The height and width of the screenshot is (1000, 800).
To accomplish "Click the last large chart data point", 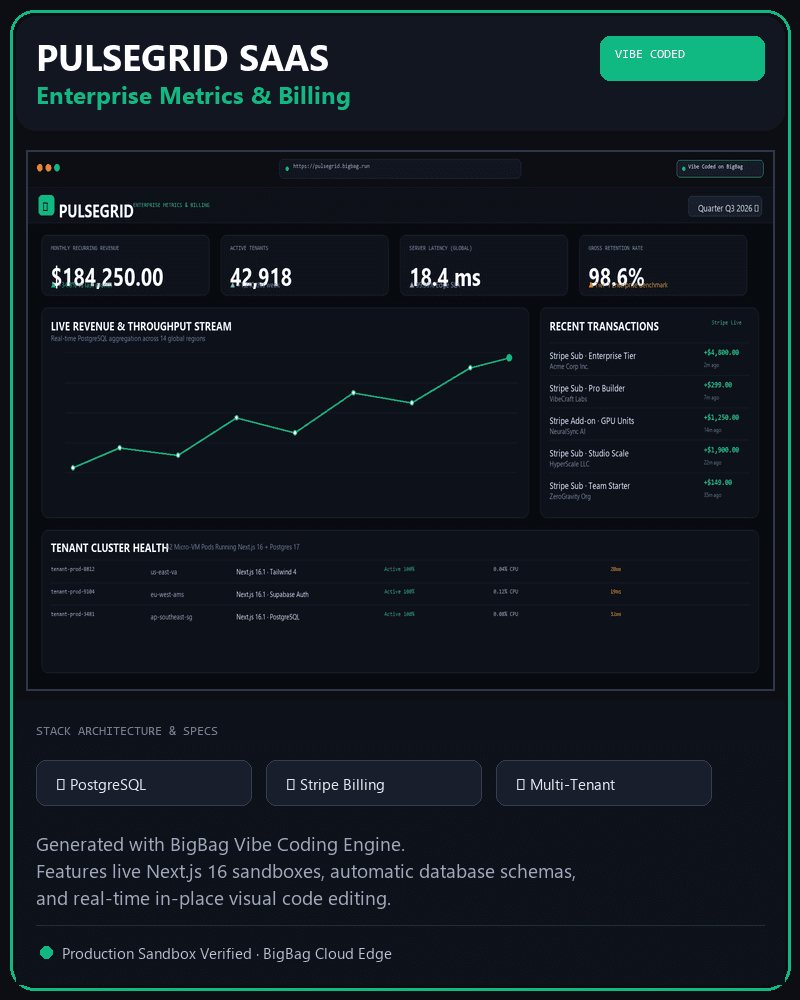I will pos(509,358).
